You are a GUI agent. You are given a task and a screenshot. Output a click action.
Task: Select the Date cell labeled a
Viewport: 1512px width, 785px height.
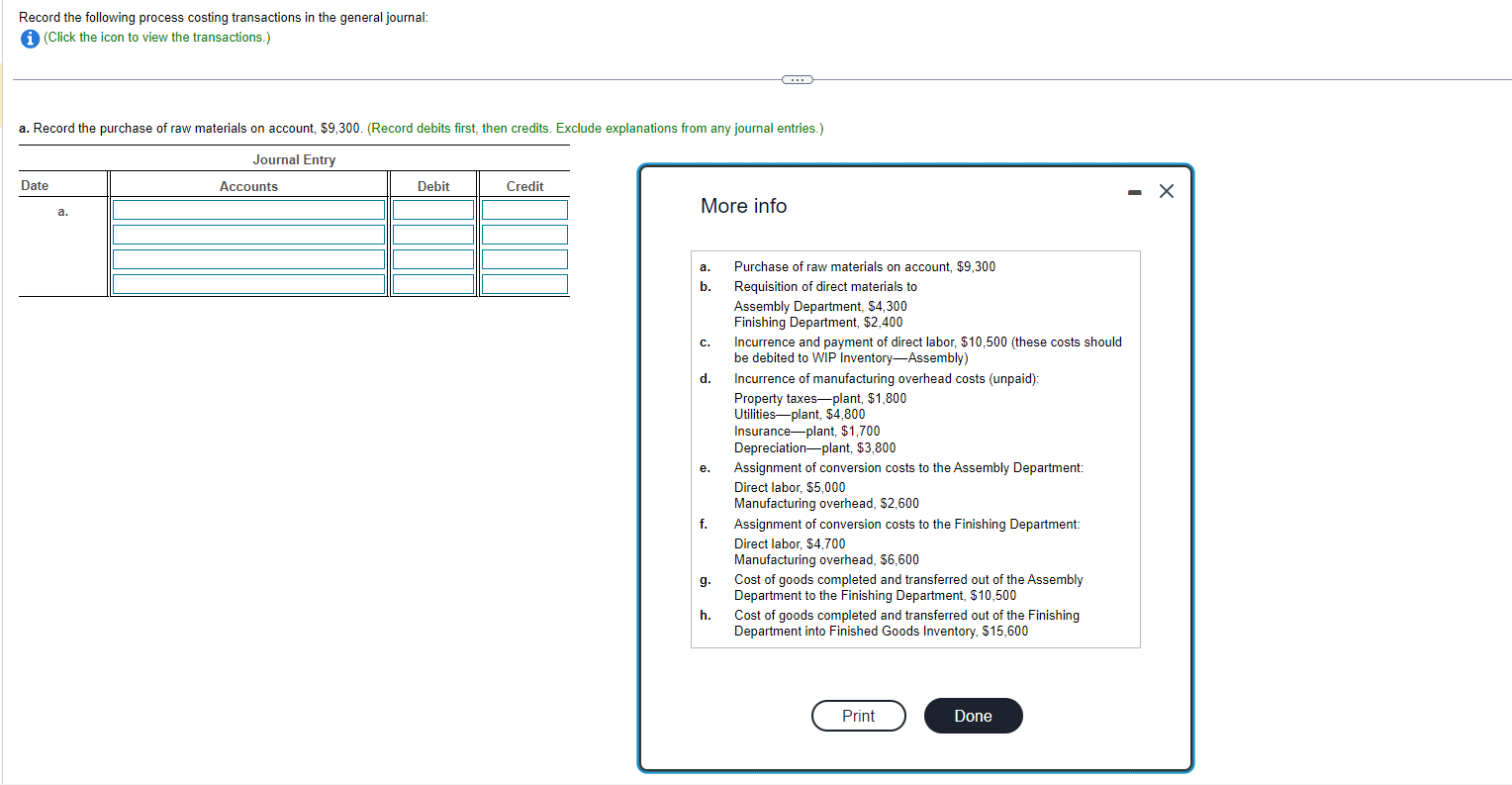(x=61, y=211)
